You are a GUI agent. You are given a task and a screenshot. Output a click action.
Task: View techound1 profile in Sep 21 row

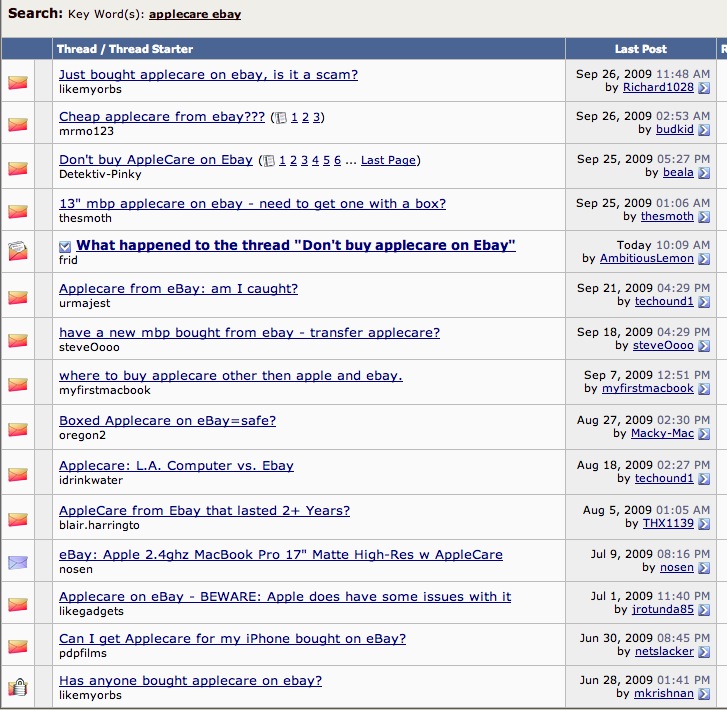[664, 301]
